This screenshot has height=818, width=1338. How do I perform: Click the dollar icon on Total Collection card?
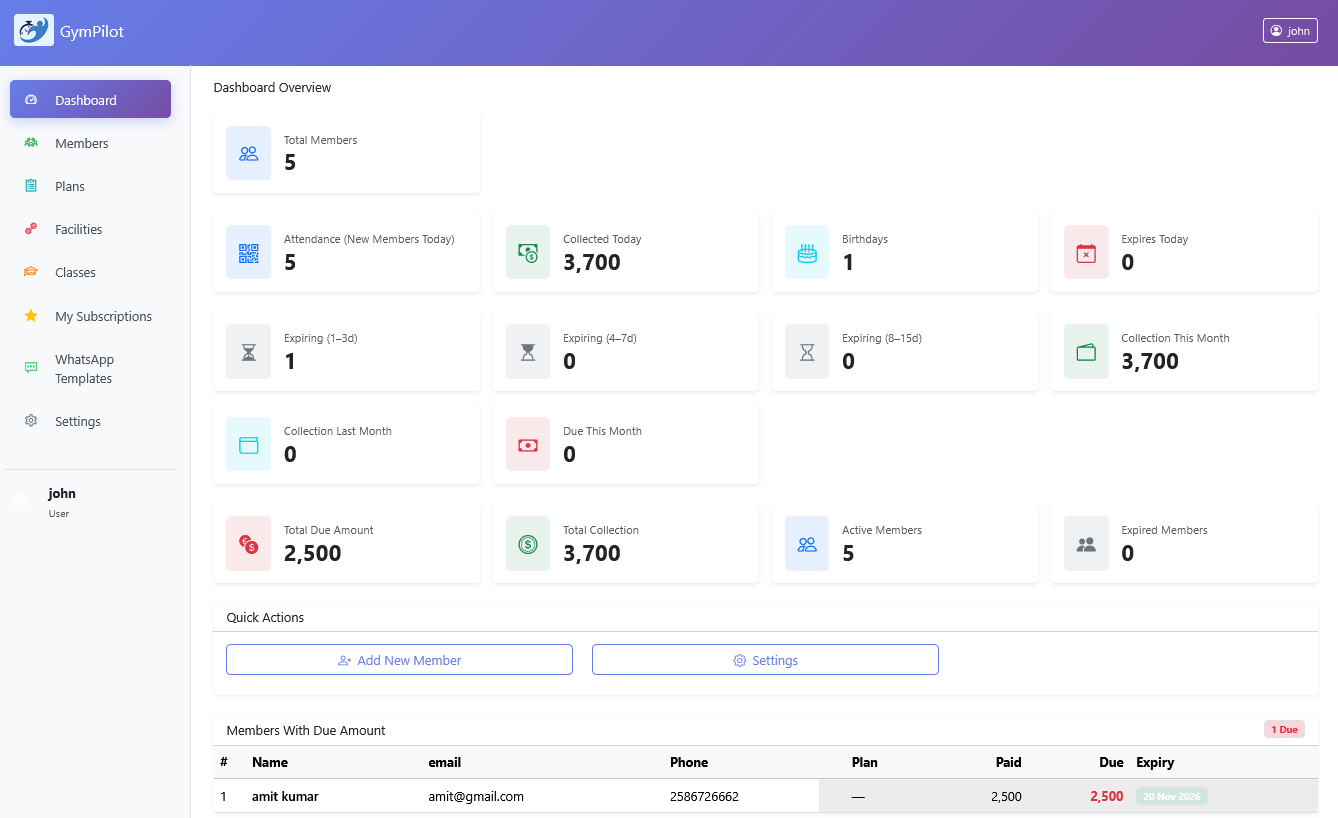[527, 543]
